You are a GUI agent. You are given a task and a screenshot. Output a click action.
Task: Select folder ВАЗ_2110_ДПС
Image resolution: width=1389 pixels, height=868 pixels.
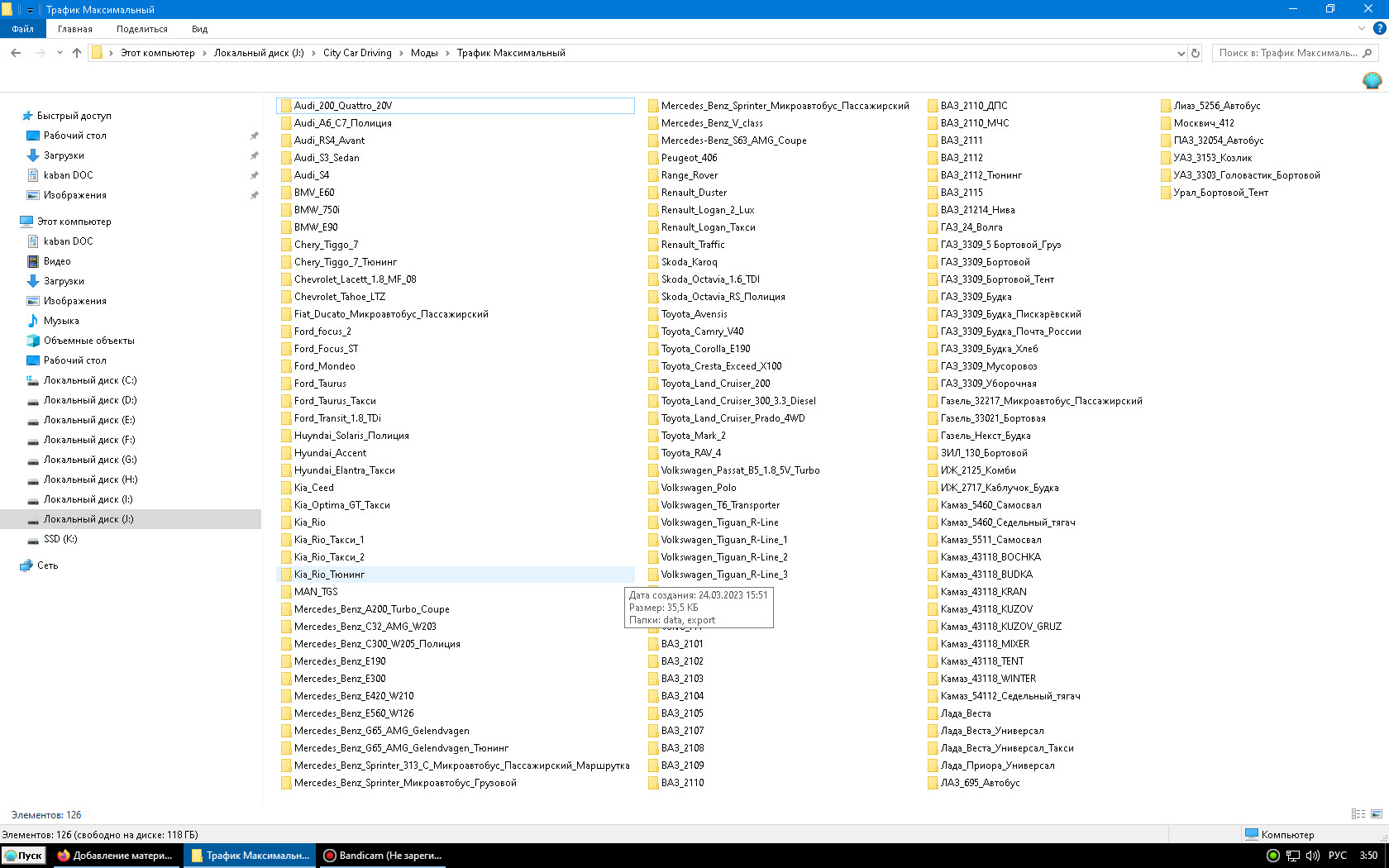[974, 106]
